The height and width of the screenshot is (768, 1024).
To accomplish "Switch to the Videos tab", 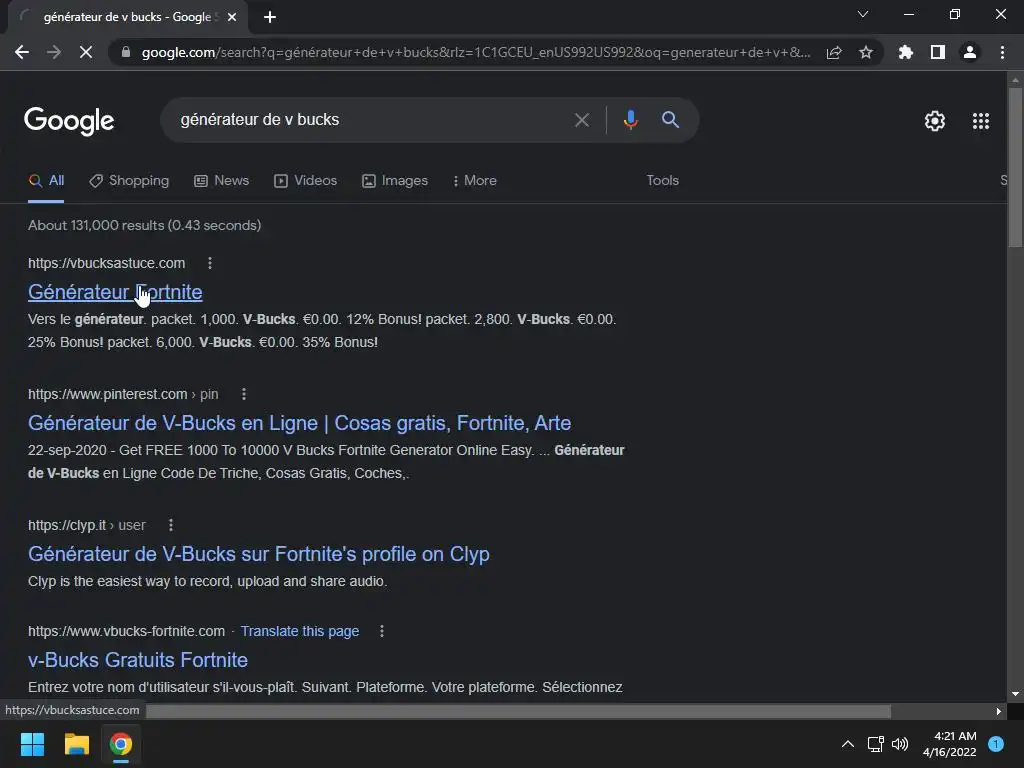I will coord(306,181).
